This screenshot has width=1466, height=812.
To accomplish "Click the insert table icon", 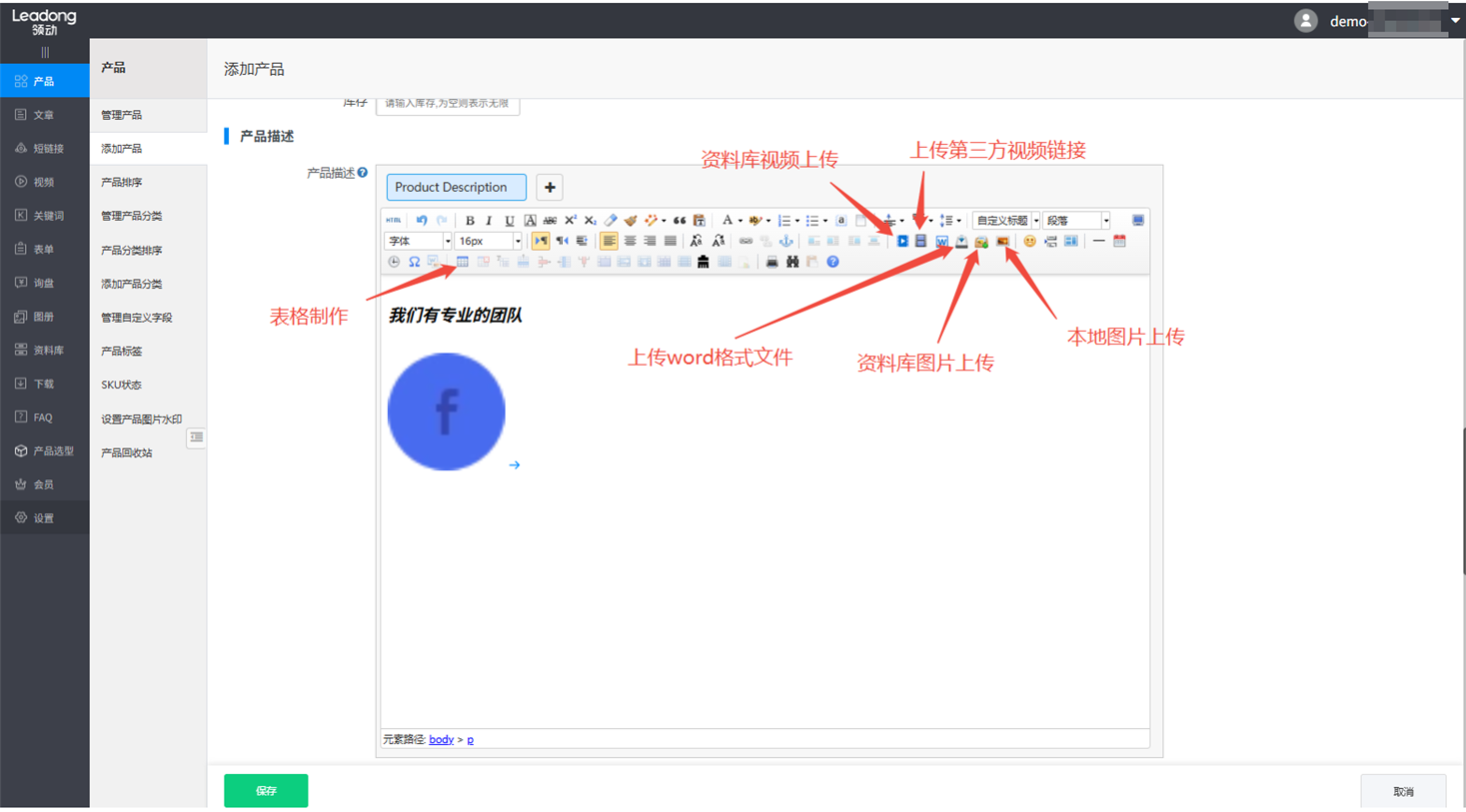I will [462, 262].
